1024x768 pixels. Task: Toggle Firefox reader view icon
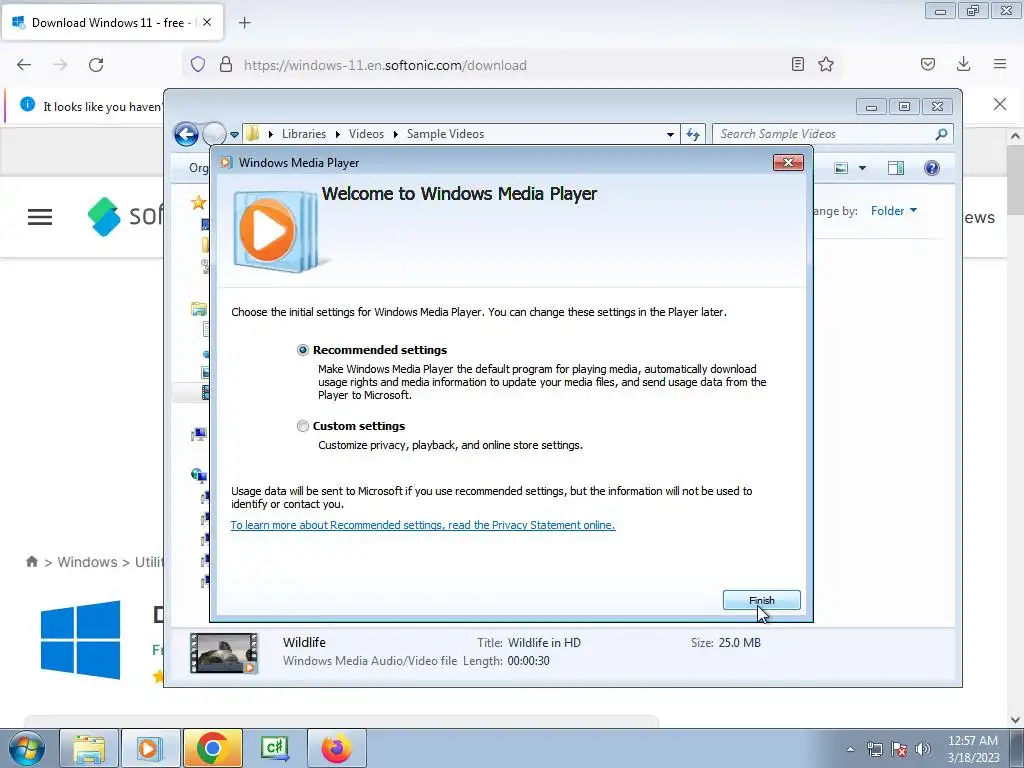797,64
